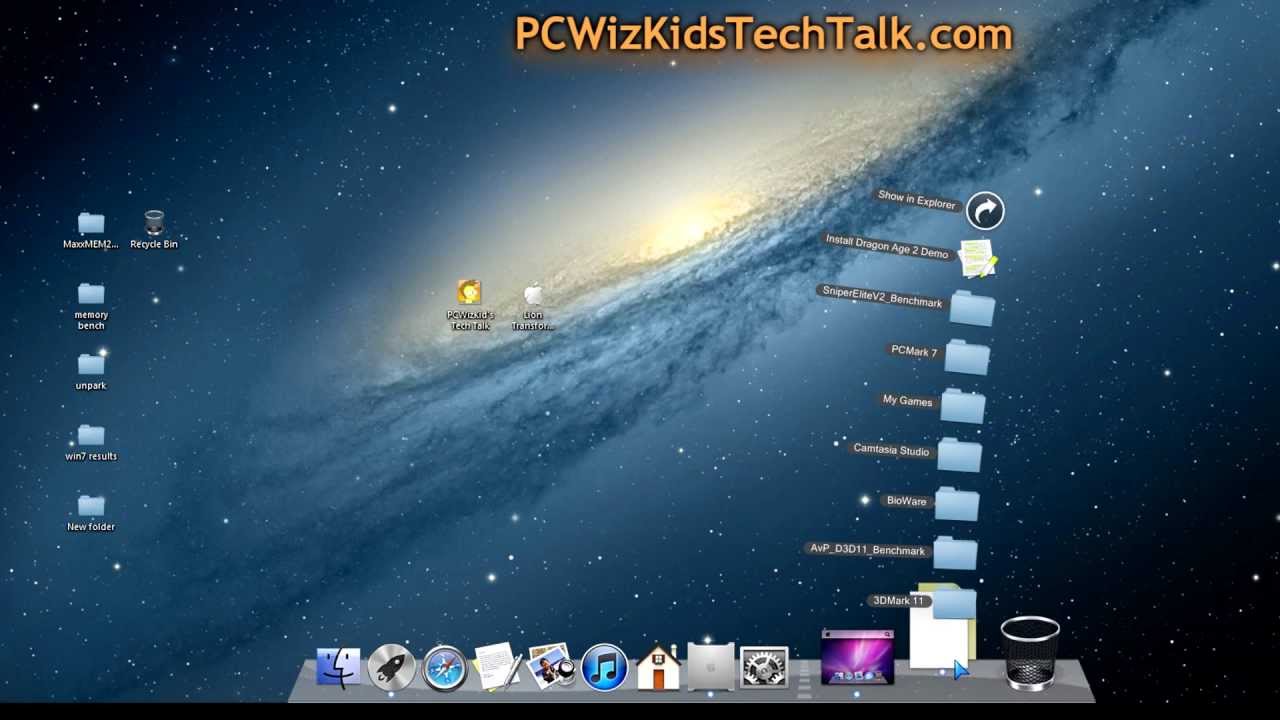Open the PCMark 7 stack folder

[x=967, y=357]
